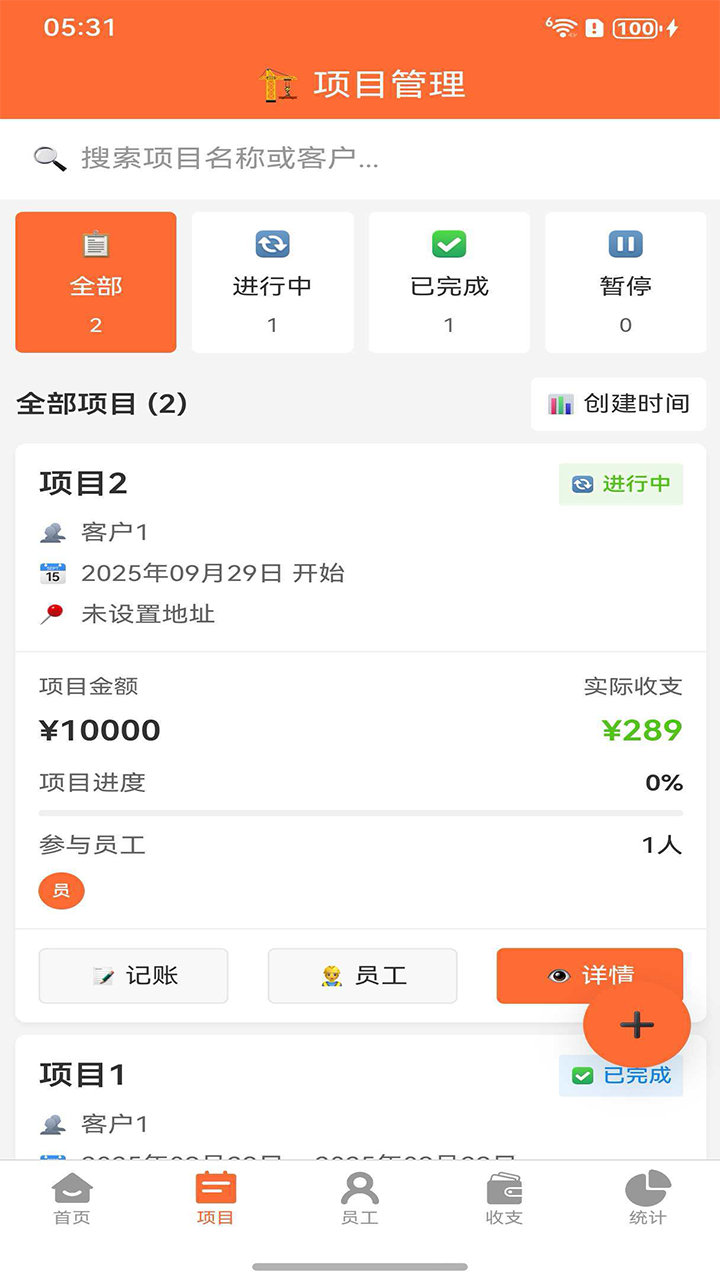Focus the project search input field
This screenshot has height=1280, width=720.
[x=380, y=159]
